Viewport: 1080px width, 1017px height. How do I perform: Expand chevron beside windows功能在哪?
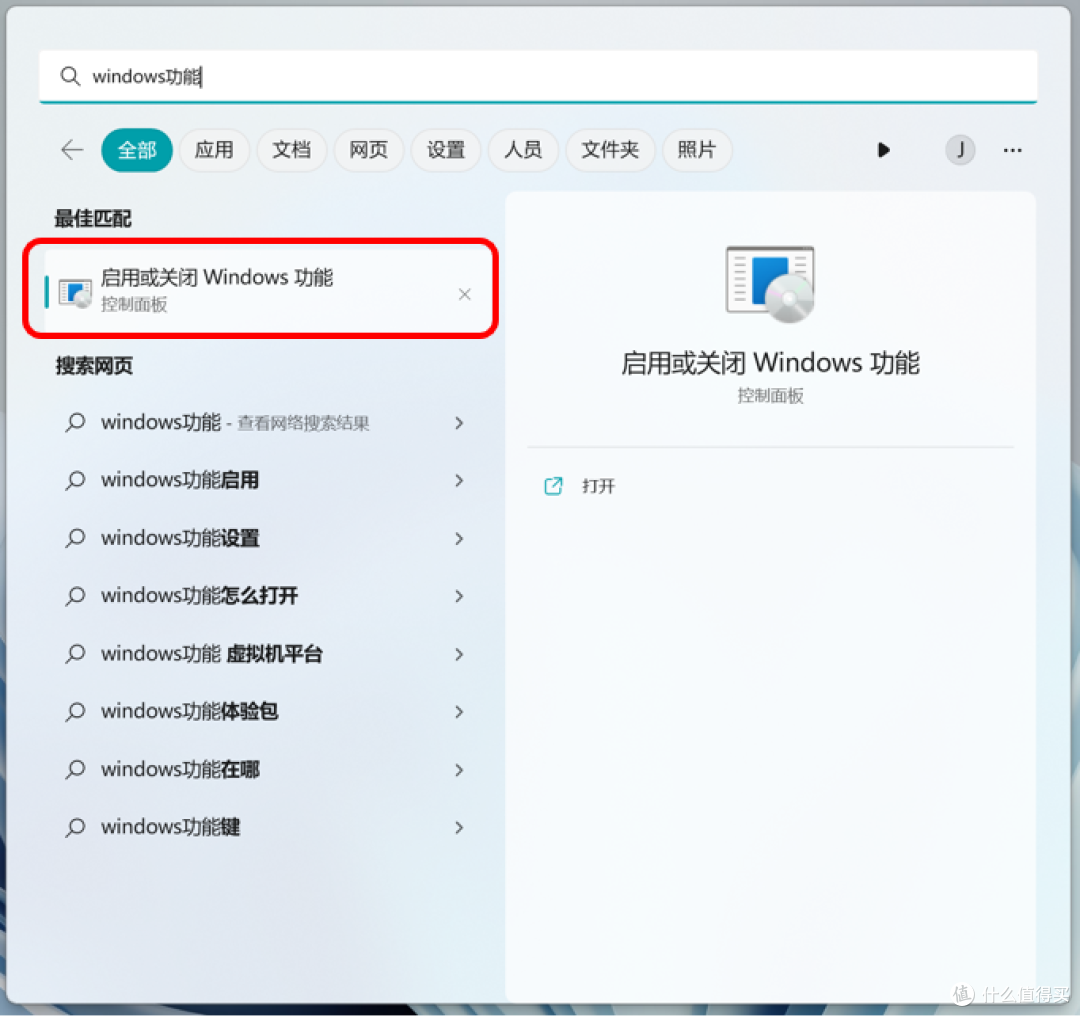[x=459, y=770]
